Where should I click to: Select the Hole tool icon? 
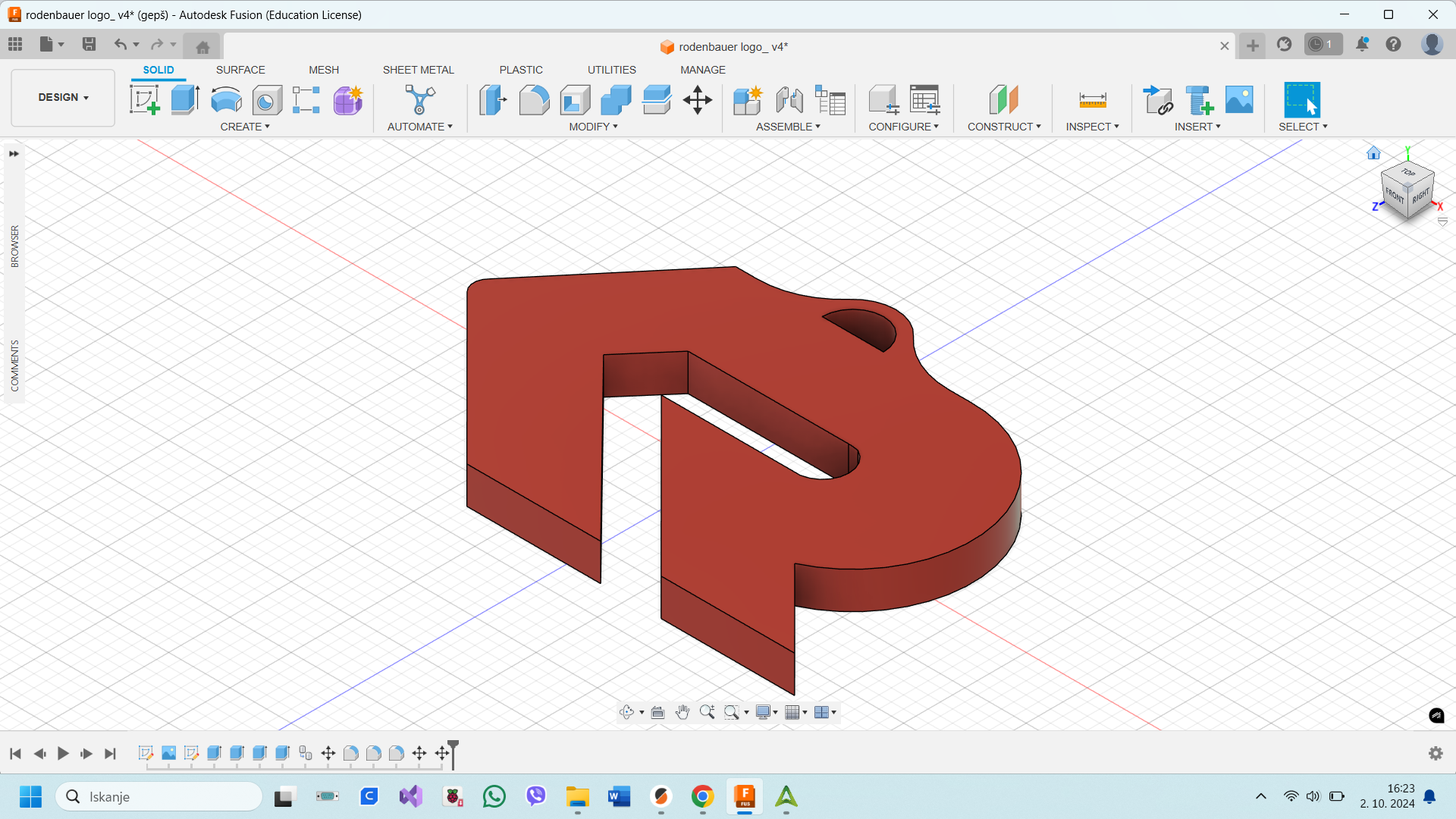(x=267, y=99)
